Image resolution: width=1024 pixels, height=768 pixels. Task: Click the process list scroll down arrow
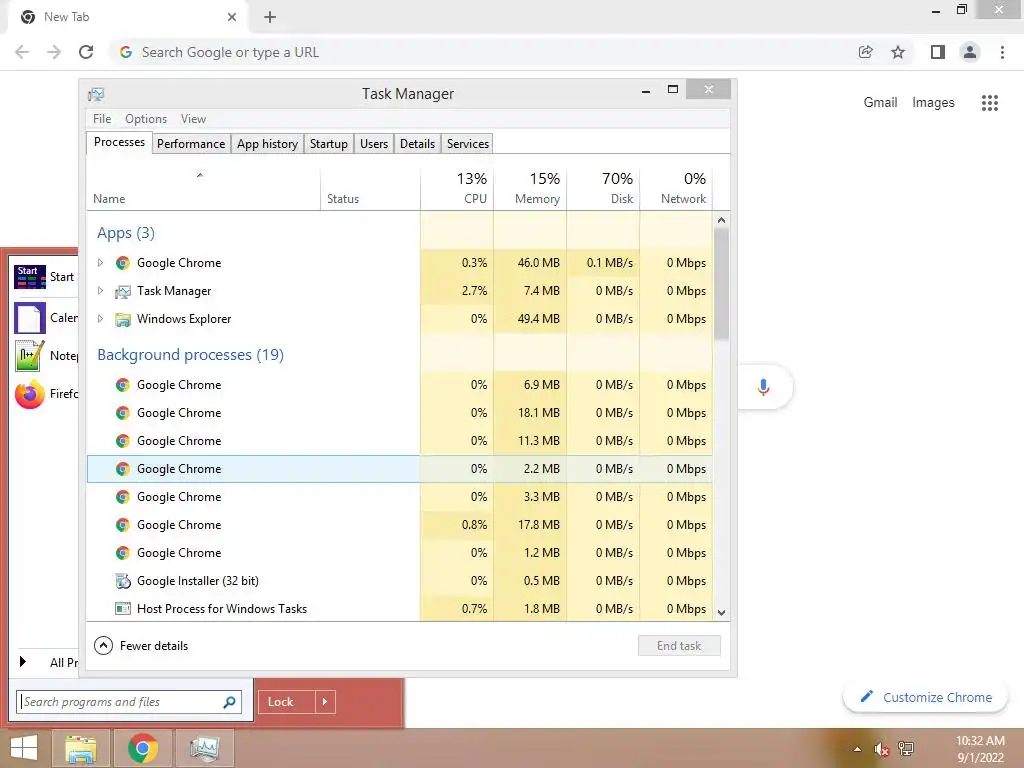pos(722,613)
